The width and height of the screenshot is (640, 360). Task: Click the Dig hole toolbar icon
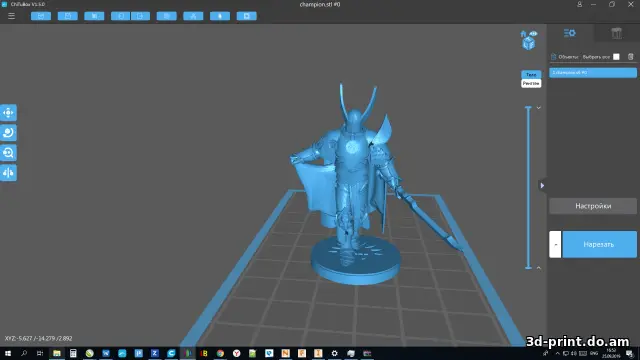click(247, 16)
